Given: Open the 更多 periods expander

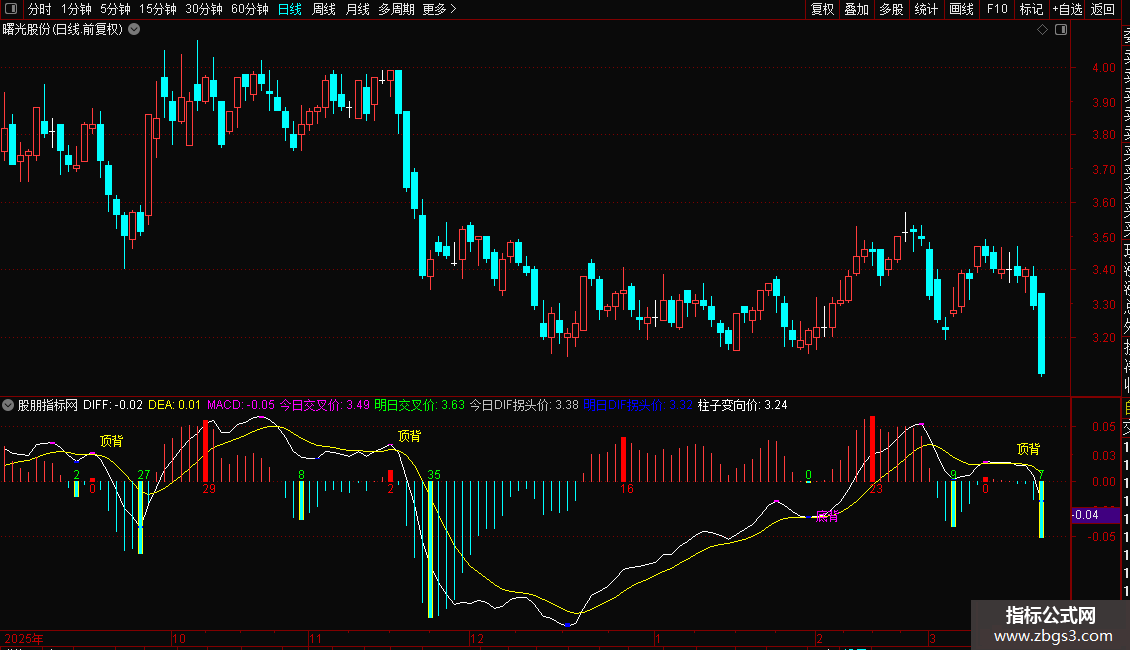Looking at the screenshot, I should 440,9.
